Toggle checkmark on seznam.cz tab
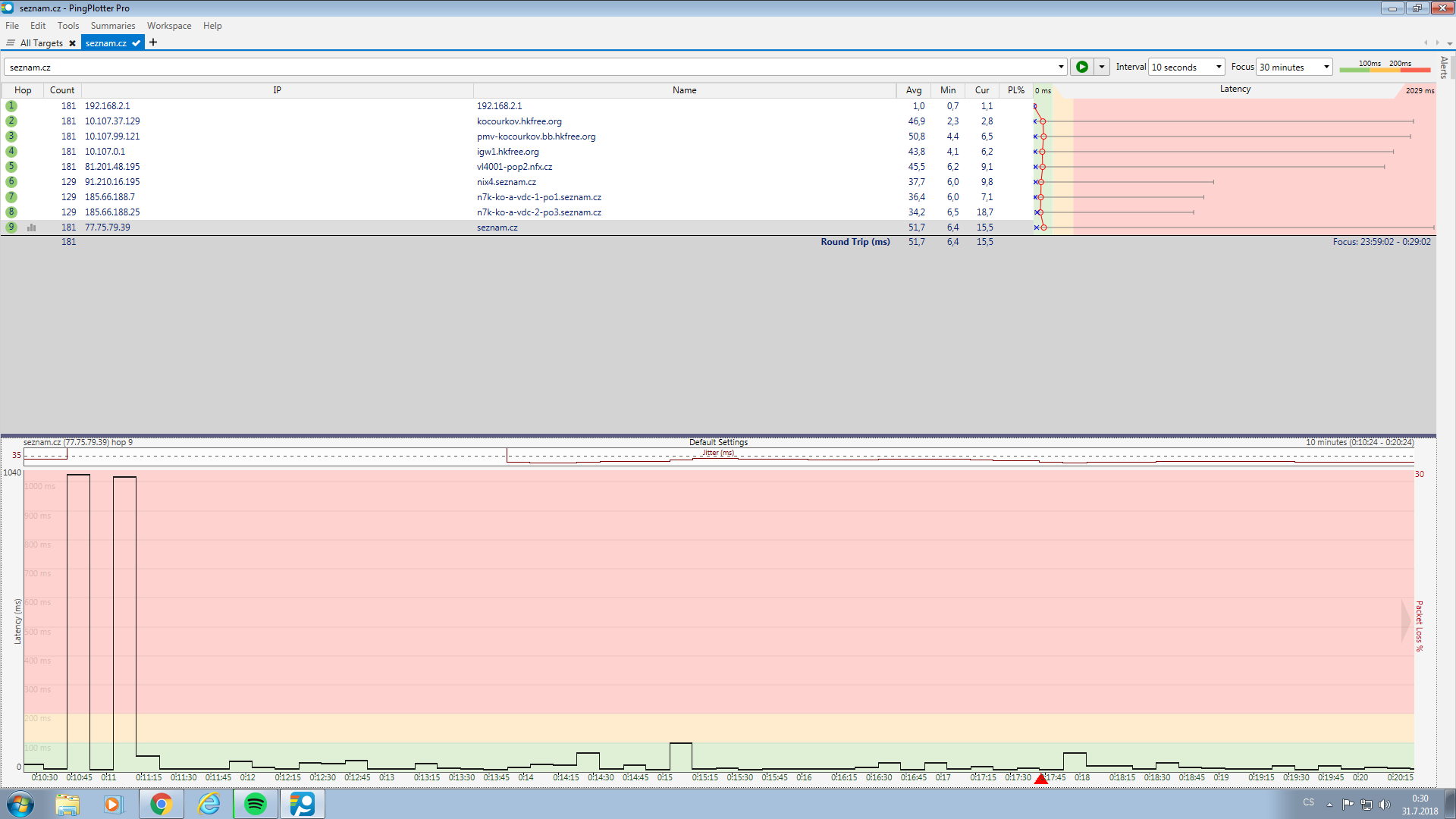 pyautogui.click(x=136, y=43)
